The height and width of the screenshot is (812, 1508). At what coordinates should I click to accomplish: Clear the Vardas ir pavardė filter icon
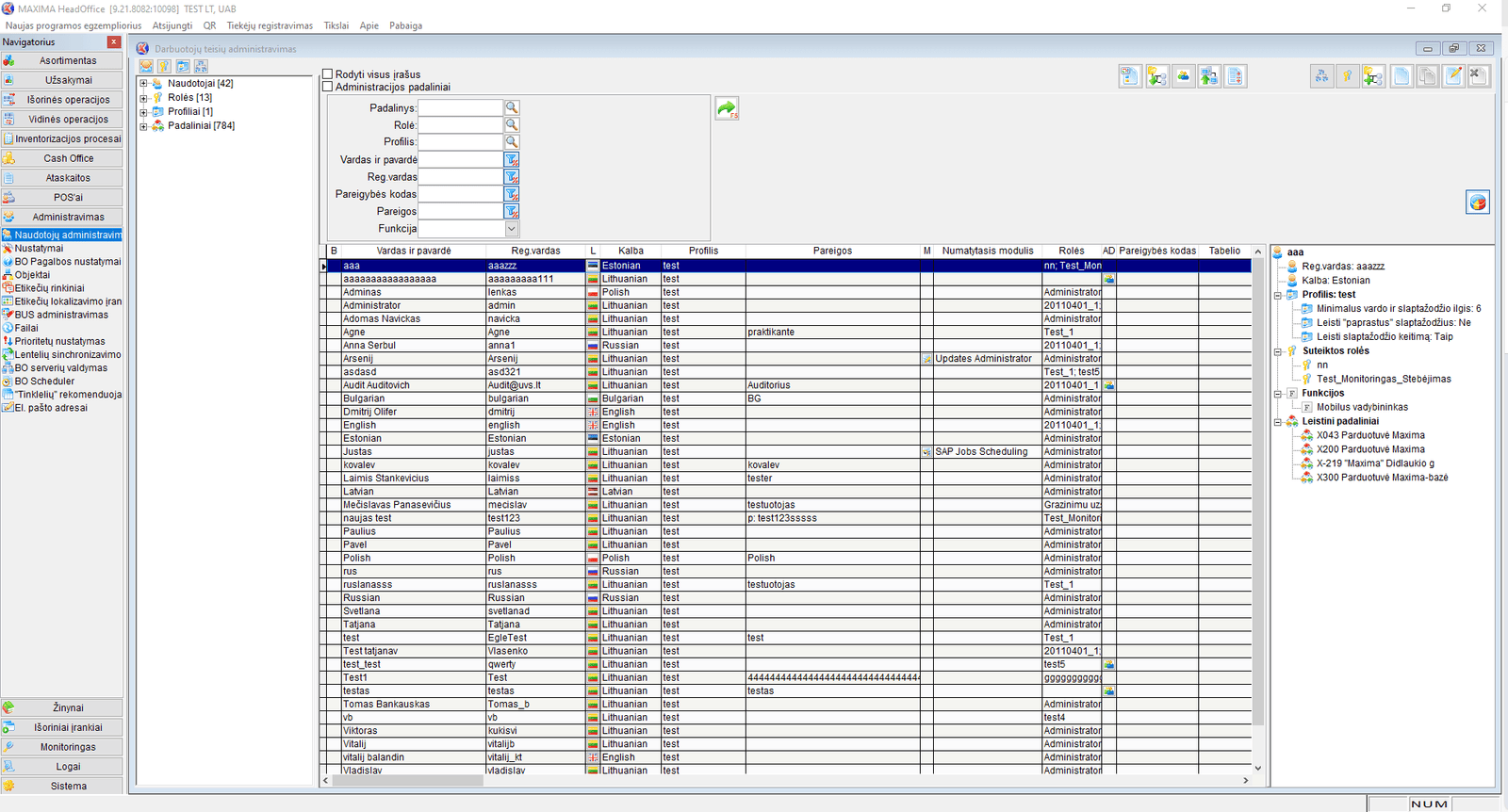pyautogui.click(x=512, y=160)
